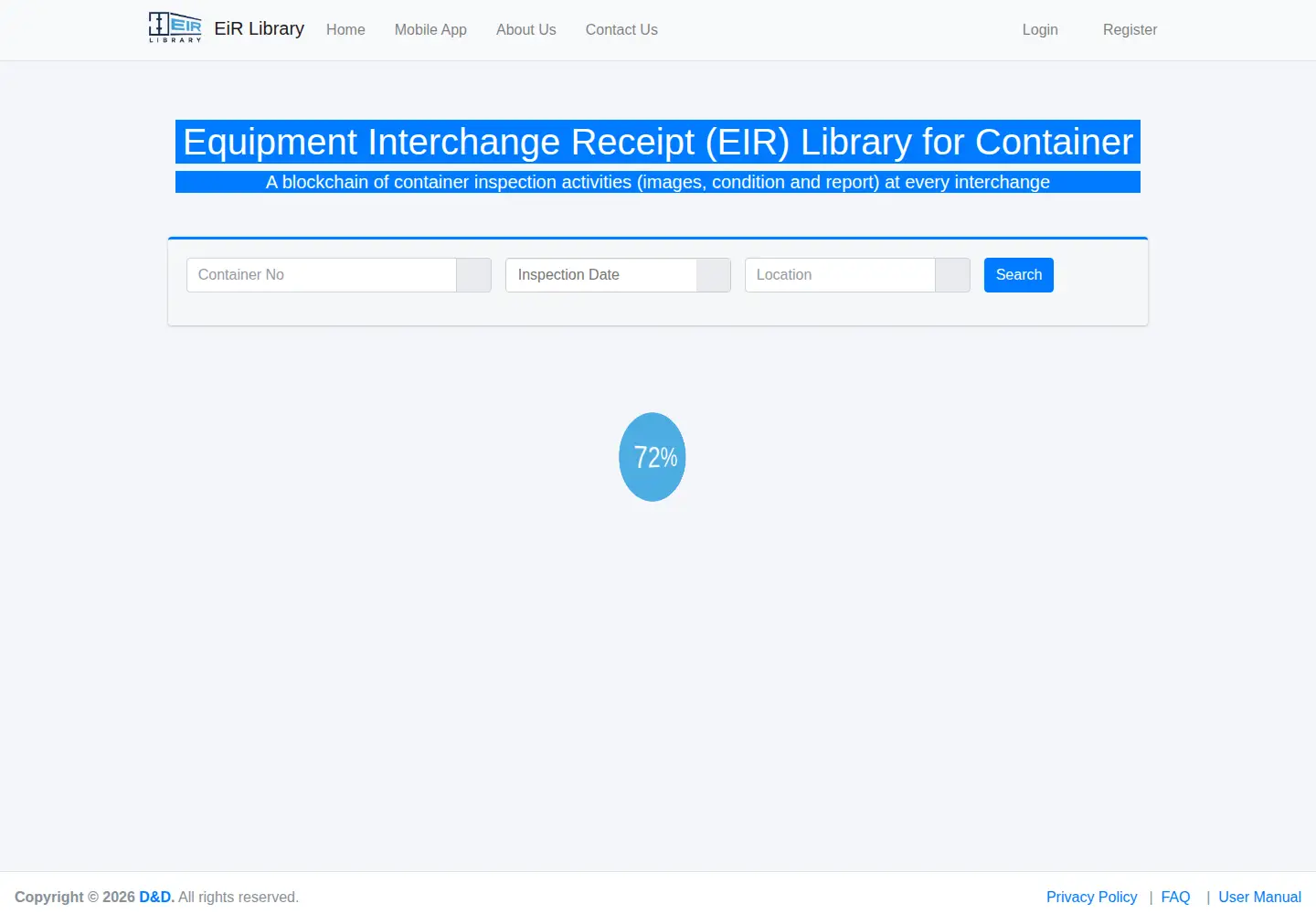Image resolution: width=1316 pixels, height=914 pixels.
Task: Click the 72% loading progress circle
Action: (653, 457)
